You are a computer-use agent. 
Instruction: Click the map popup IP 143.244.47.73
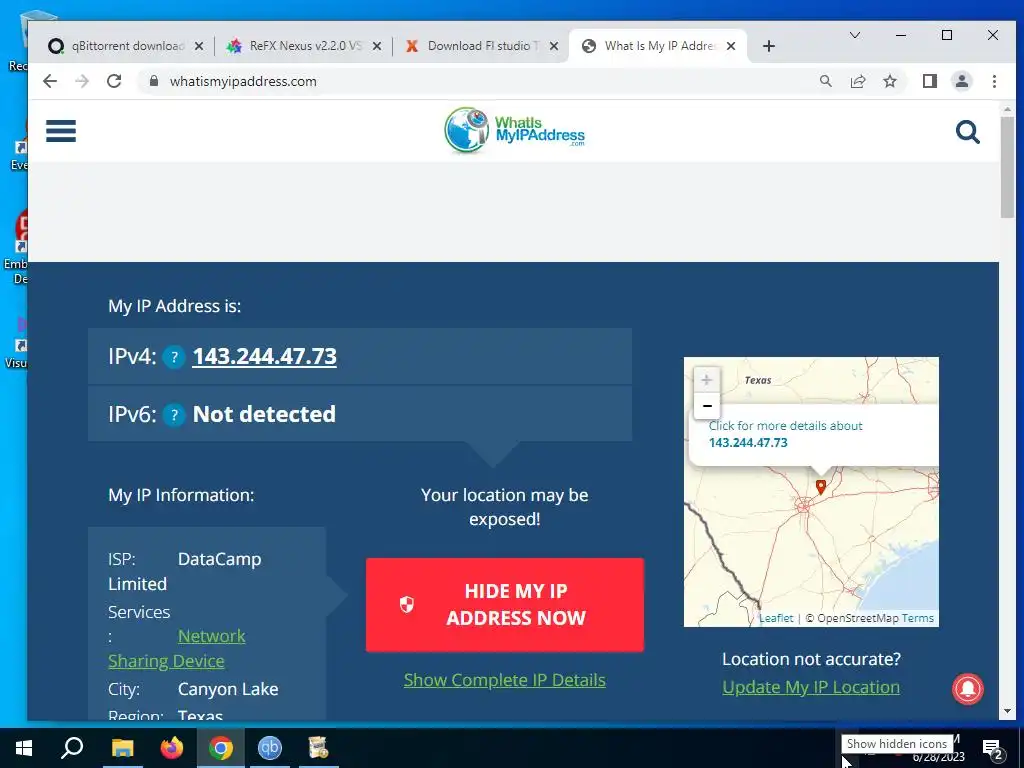[748, 442]
